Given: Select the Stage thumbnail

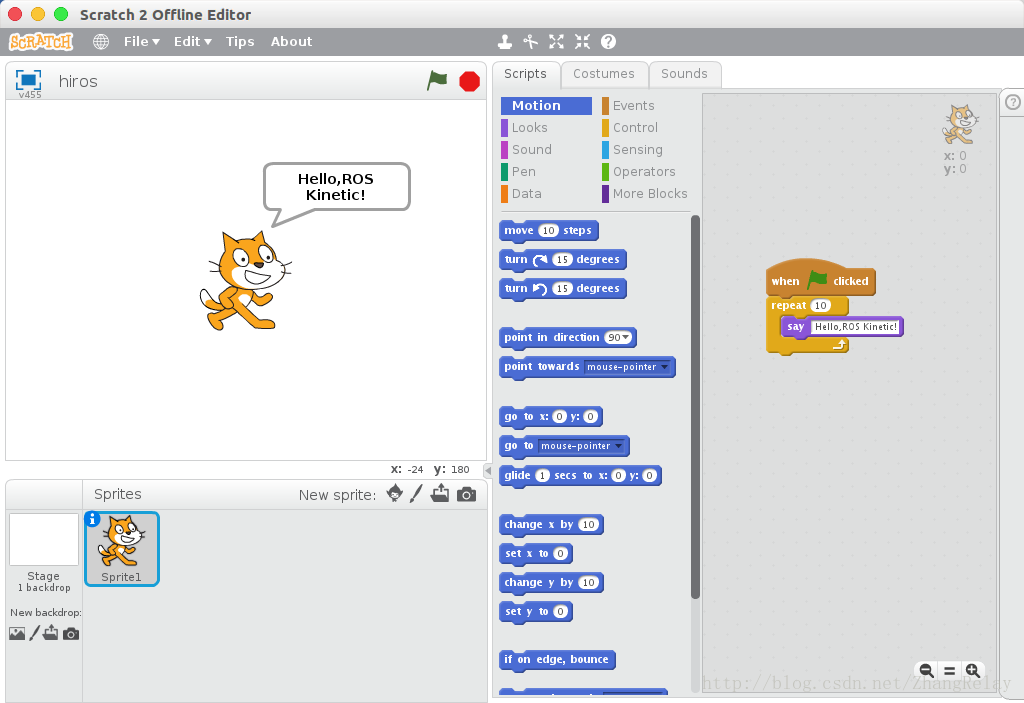Looking at the screenshot, I should [44, 539].
